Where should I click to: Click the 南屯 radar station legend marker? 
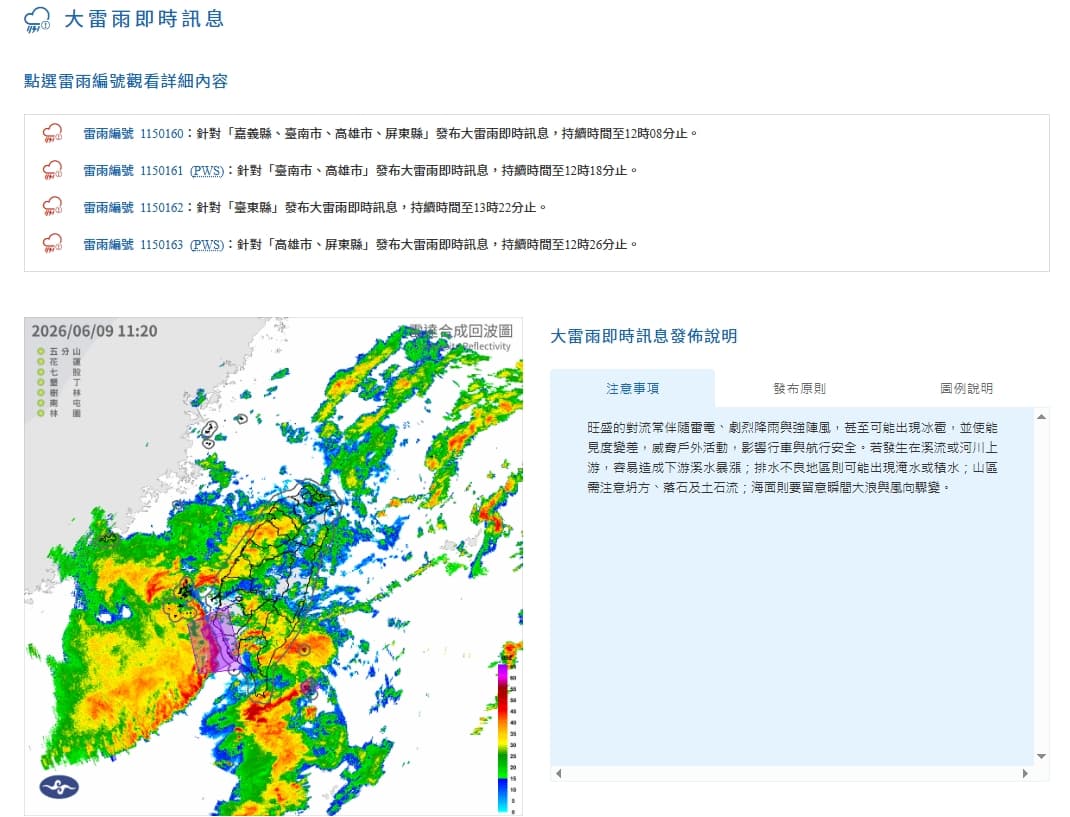click(41, 403)
